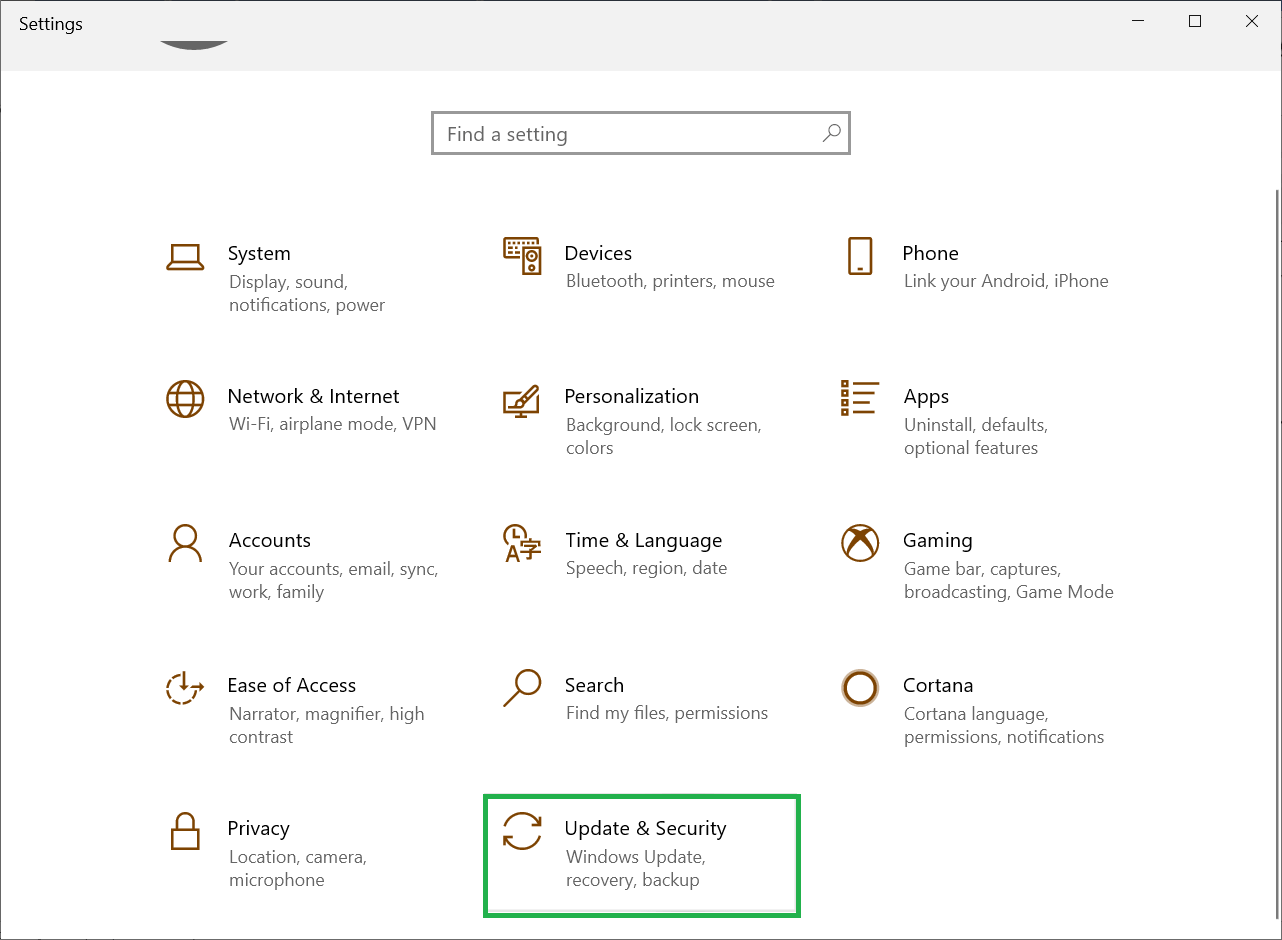Viewport: 1282px width, 940px height.
Task: Click 'Your accounts, email, sync, work, family' text
Action: pos(333,581)
